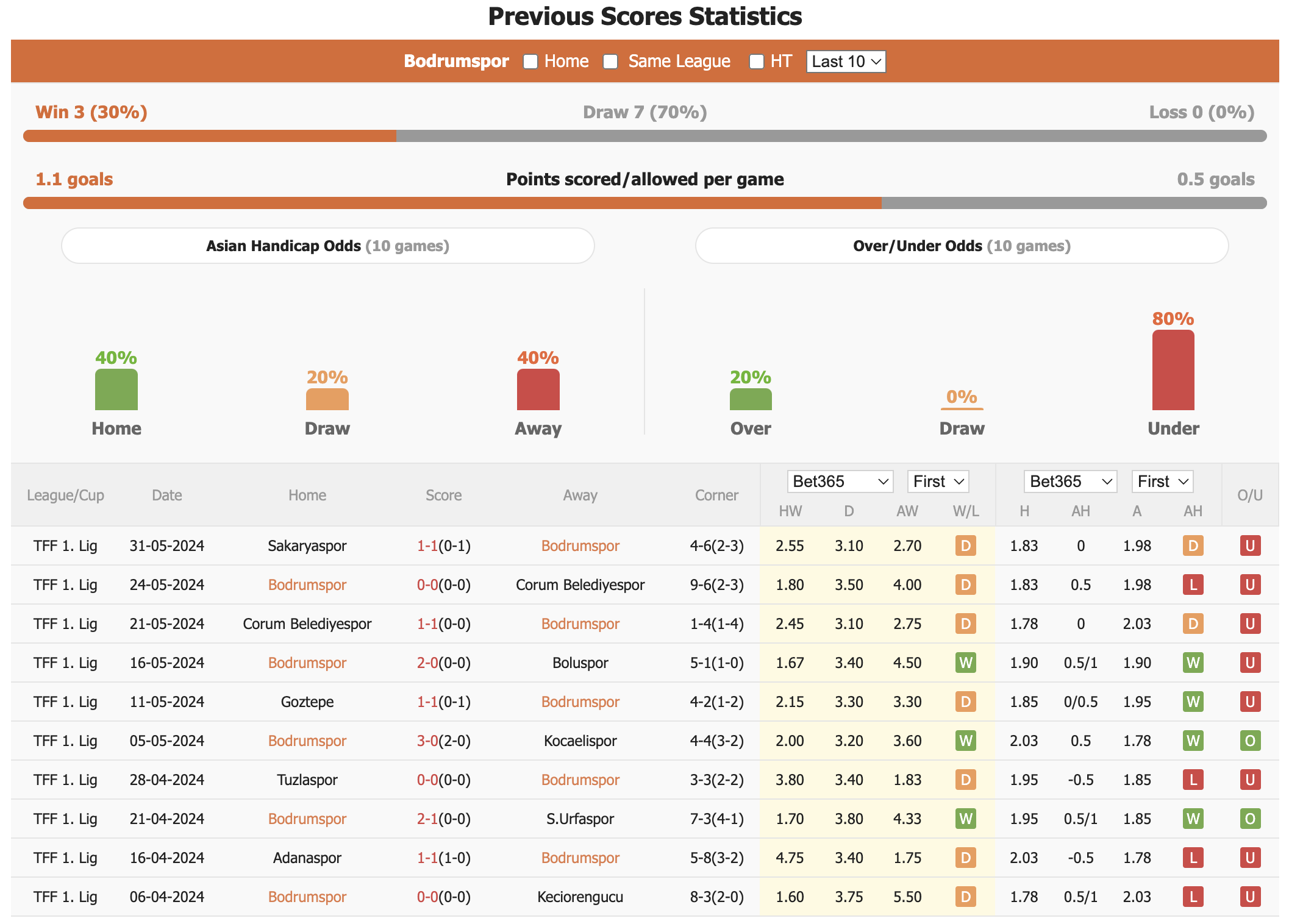Click the O/U over badge in 21-04-2024 row

(1250, 819)
